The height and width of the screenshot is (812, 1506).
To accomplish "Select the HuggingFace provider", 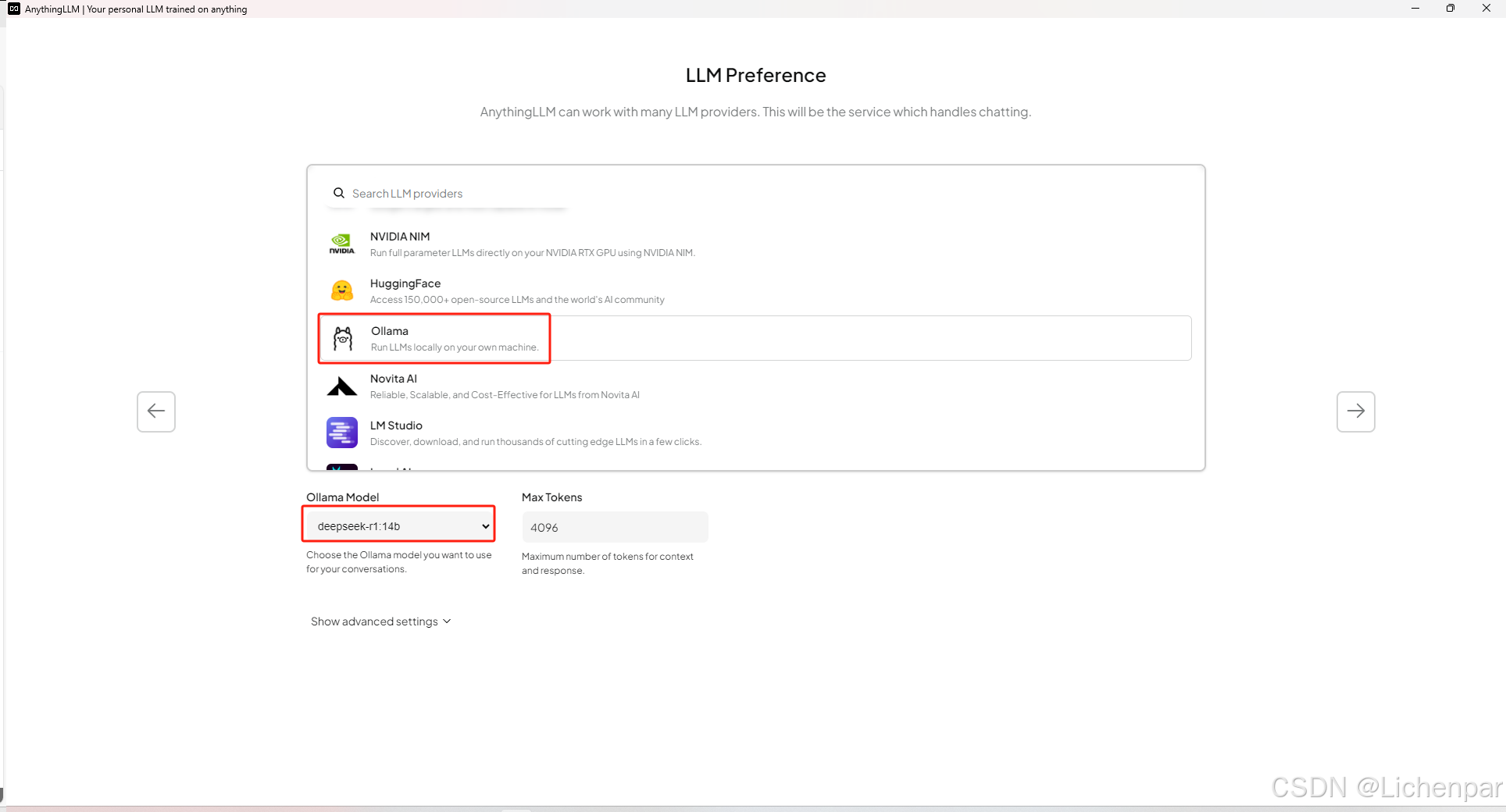I will coord(756,291).
